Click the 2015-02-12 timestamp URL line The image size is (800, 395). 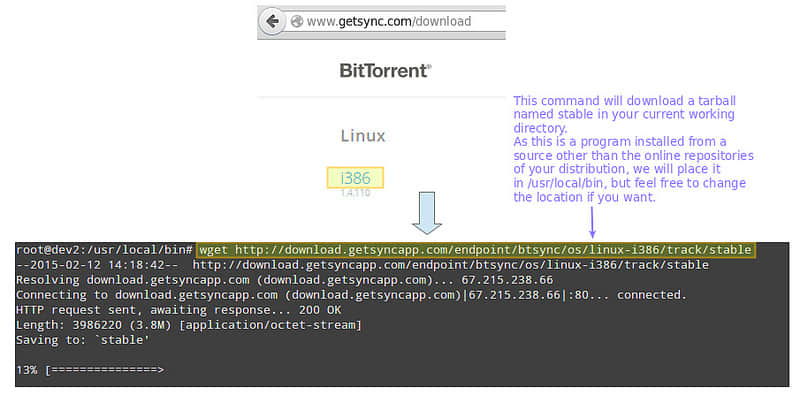coord(362,265)
